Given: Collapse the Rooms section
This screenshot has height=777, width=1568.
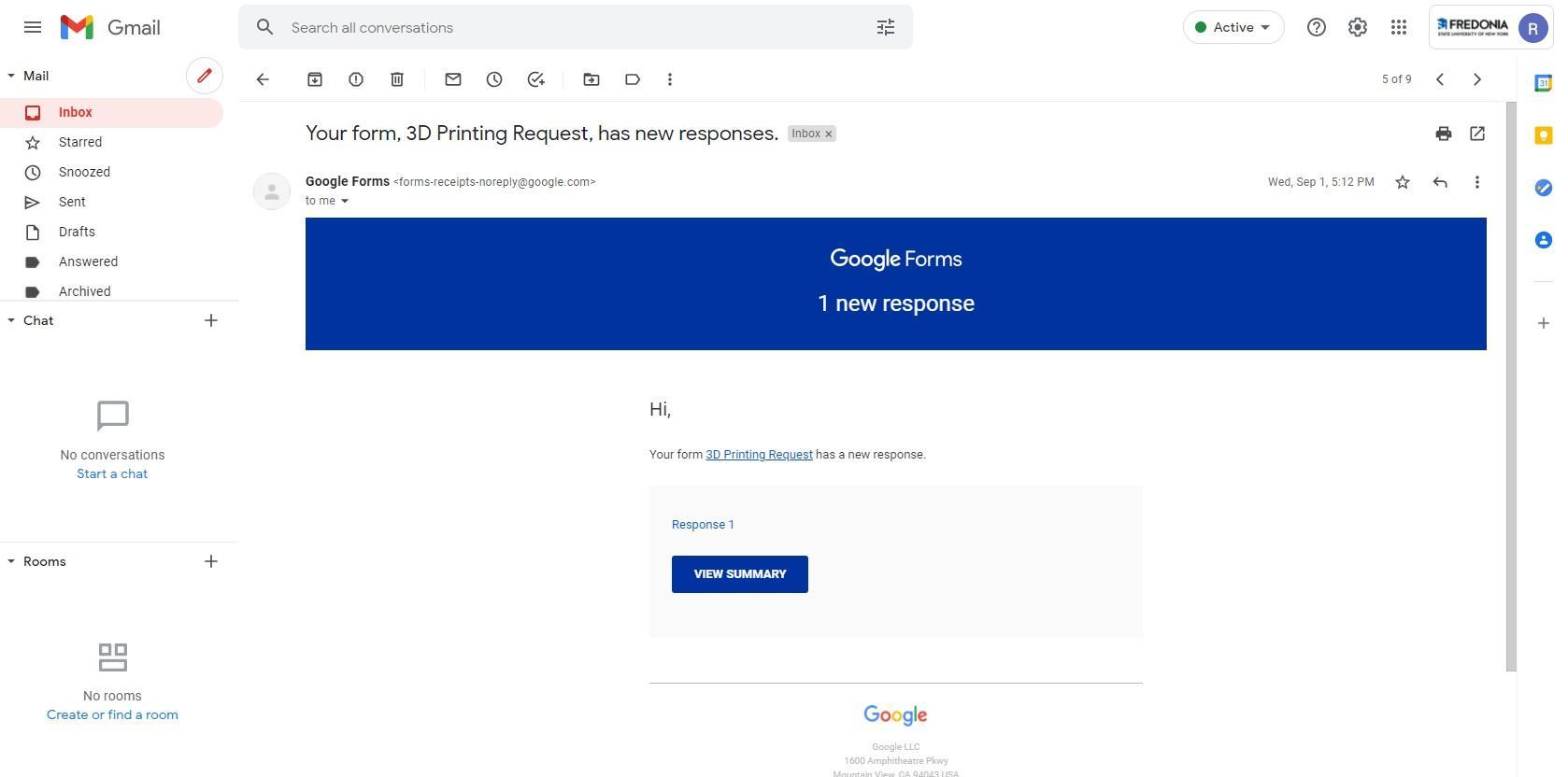Looking at the screenshot, I should pos(11,561).
